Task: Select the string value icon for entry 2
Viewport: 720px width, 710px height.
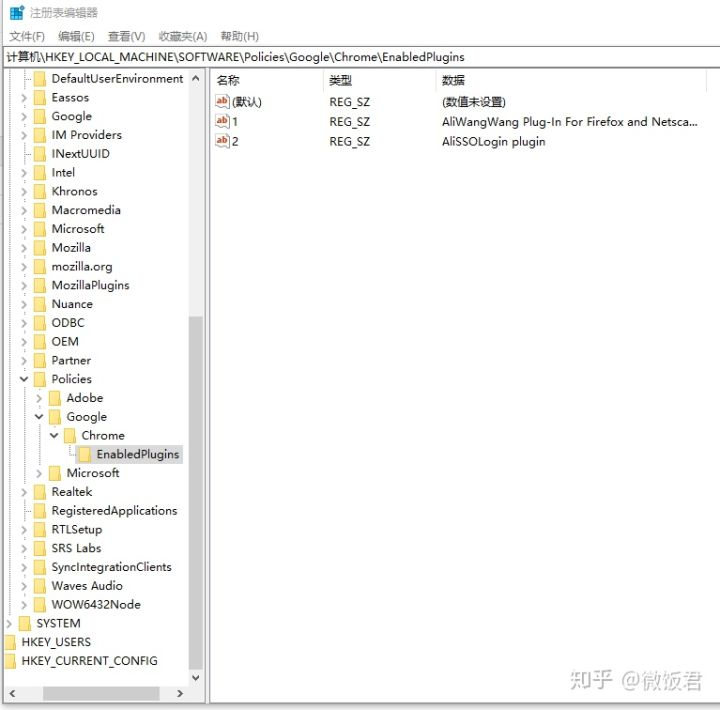Action: tap(222, 141)
